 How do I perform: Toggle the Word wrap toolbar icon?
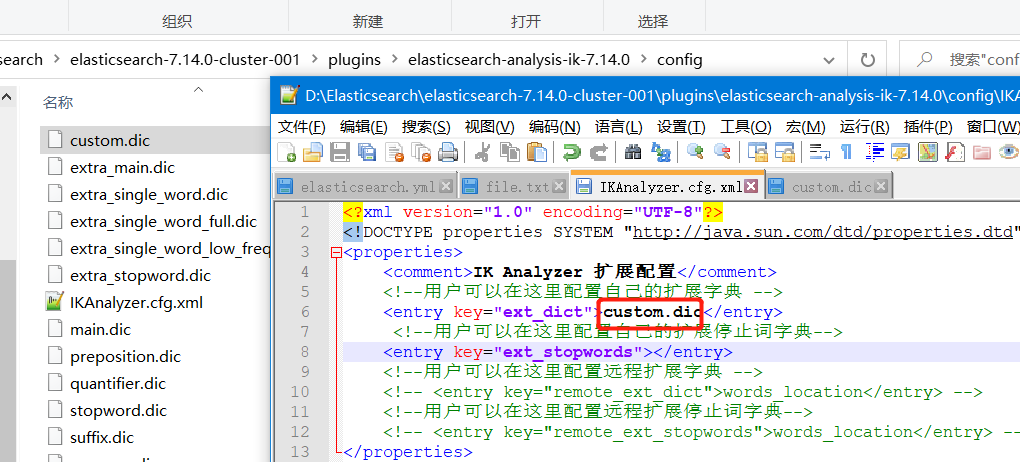pos(819,152)
